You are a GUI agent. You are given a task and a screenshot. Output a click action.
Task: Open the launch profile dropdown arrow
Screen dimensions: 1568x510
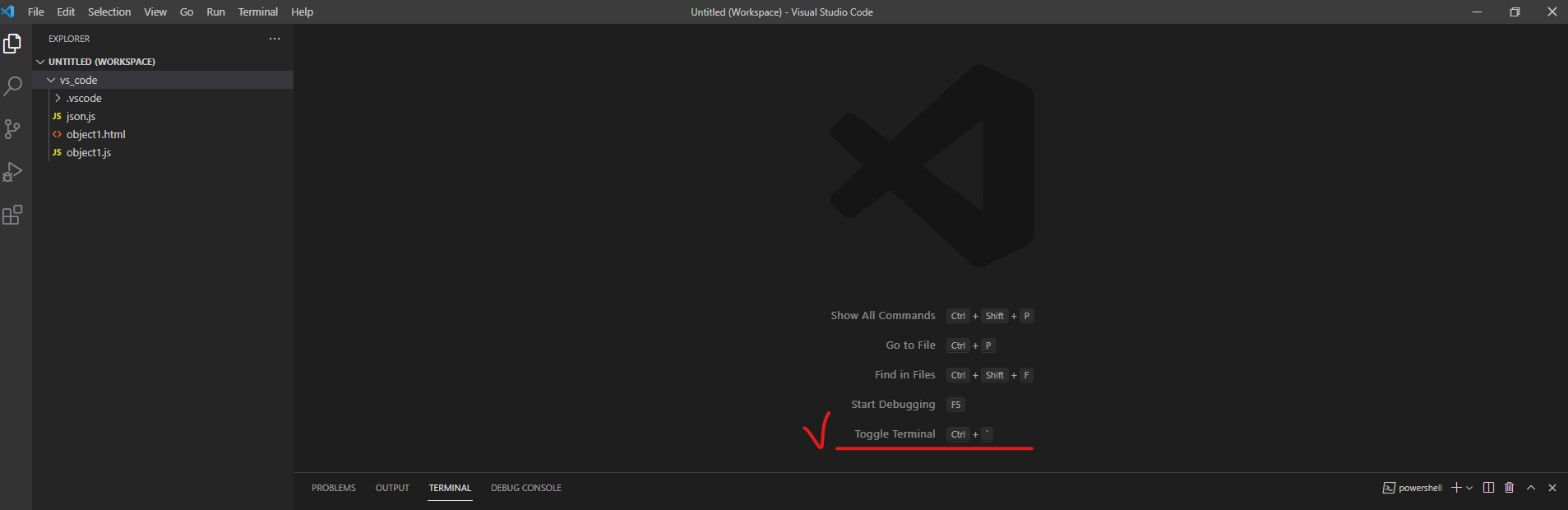coord(1469,488)
